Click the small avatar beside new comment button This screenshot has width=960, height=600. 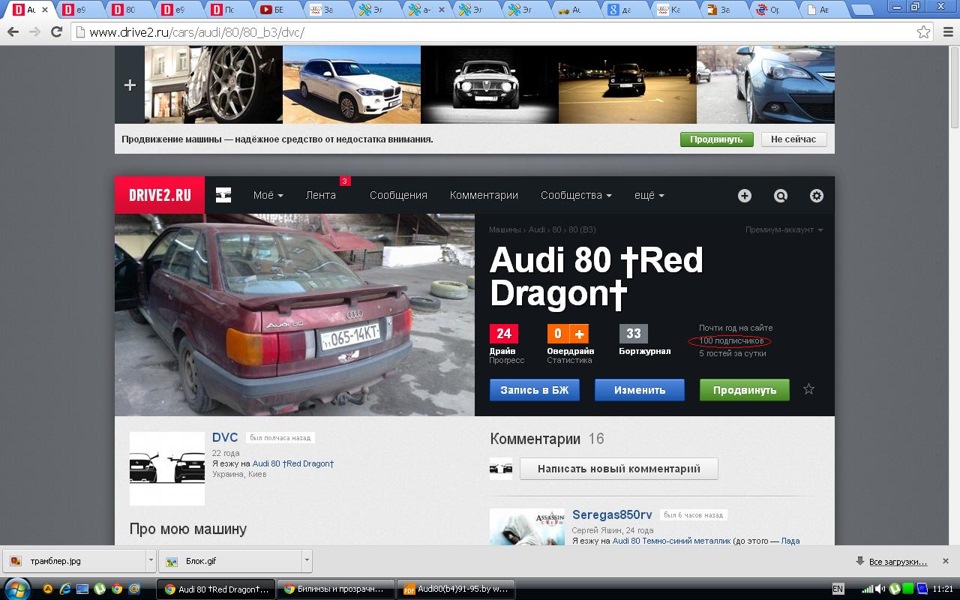coord(501,469)
